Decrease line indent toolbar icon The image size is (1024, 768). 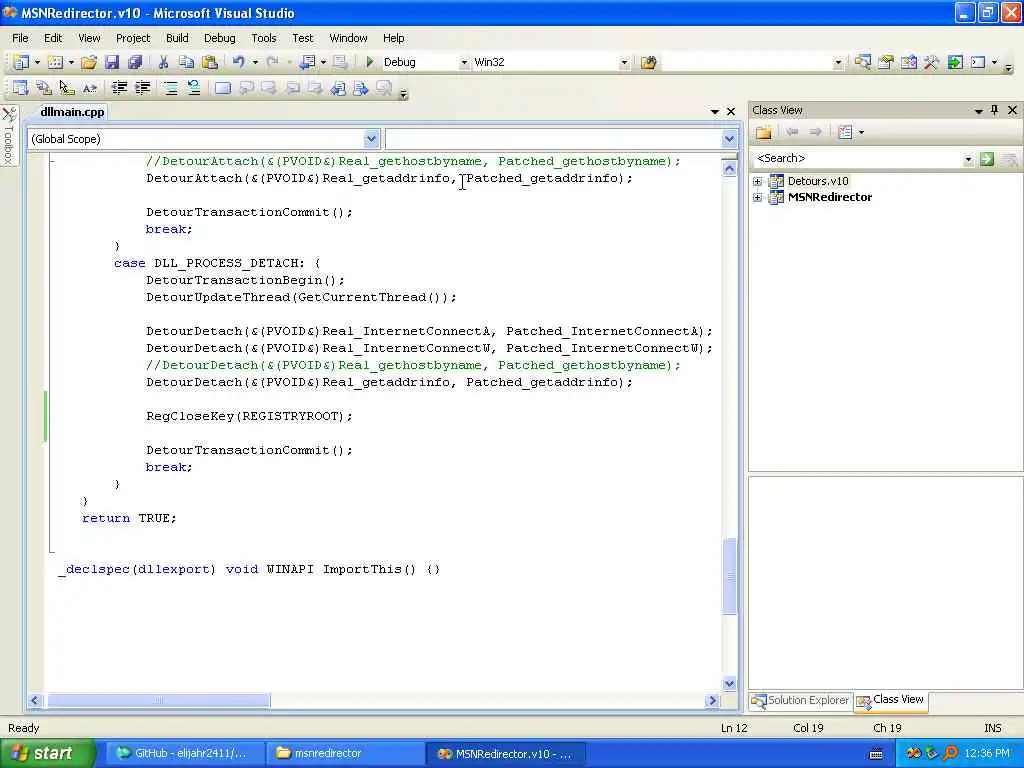[x=119, y=88]
